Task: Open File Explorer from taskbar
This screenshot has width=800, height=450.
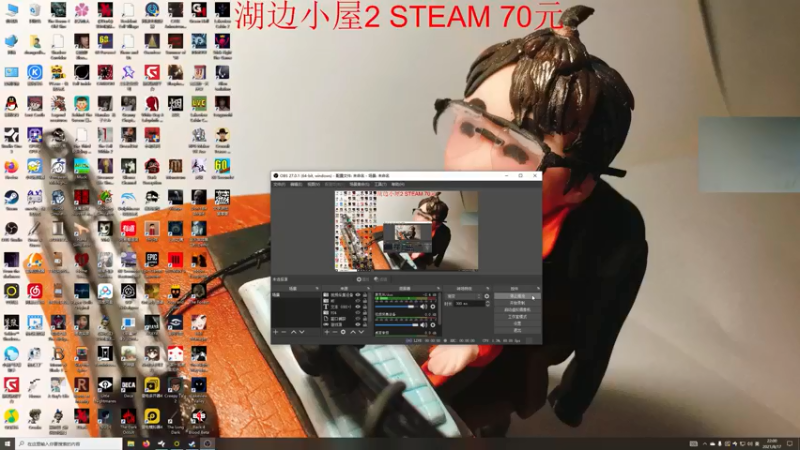Action: (x=131, y=444)
